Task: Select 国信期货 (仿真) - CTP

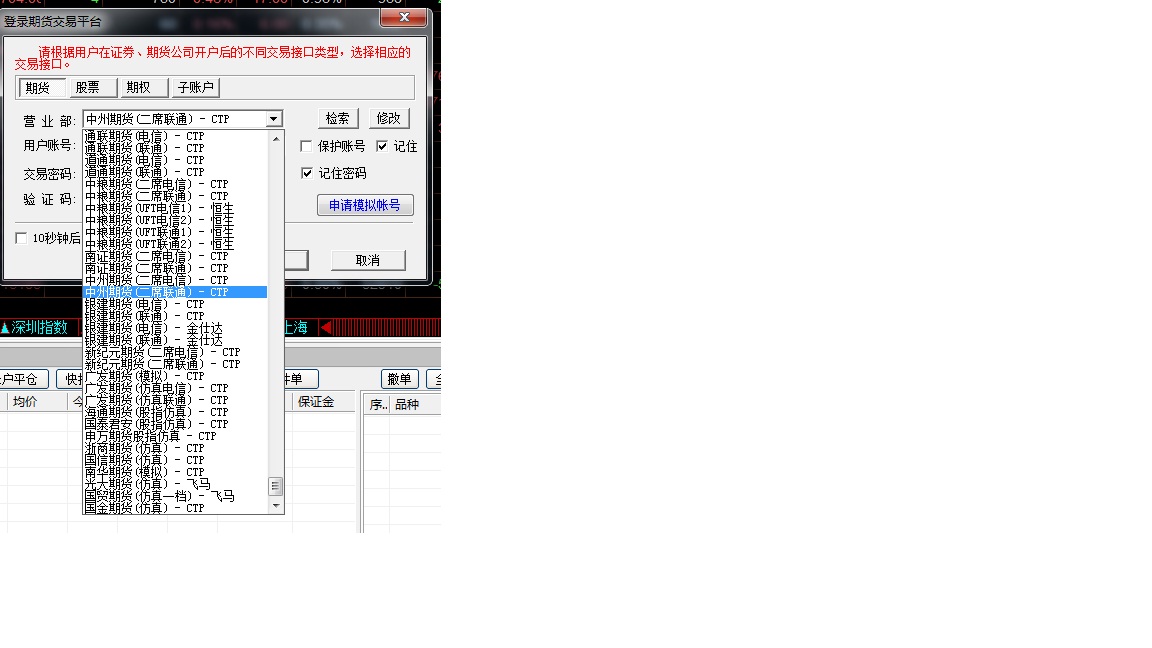Action: pyautogui.click(x=175, y=461)
